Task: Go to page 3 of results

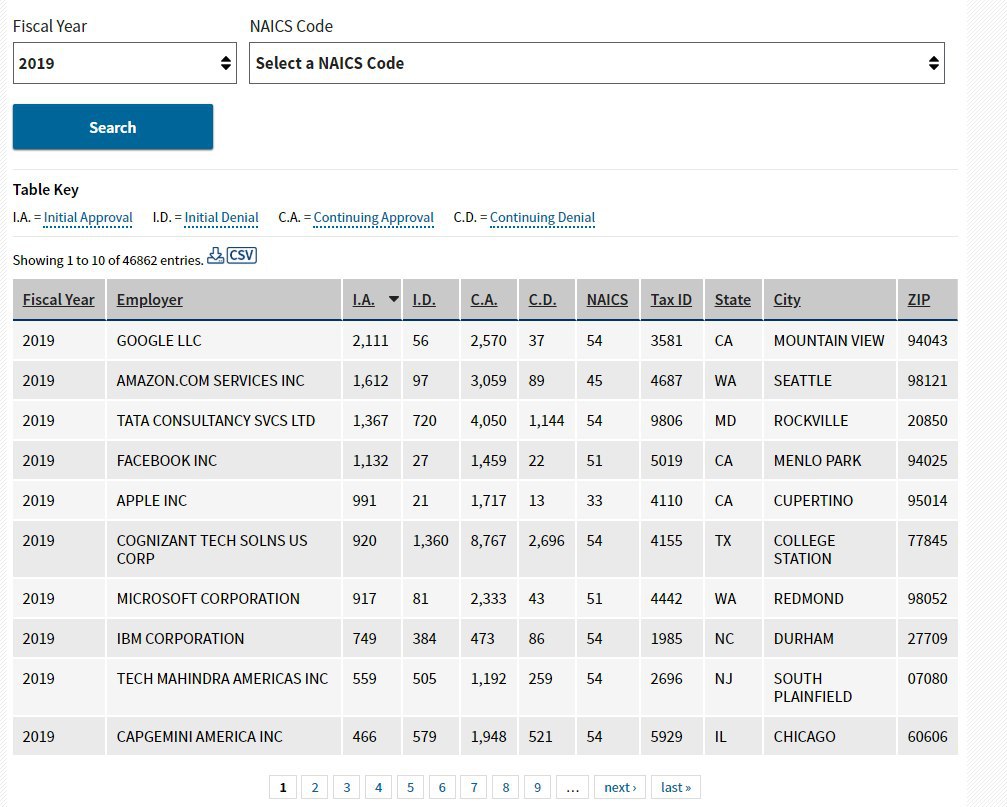Action: [x=347, y=787]
